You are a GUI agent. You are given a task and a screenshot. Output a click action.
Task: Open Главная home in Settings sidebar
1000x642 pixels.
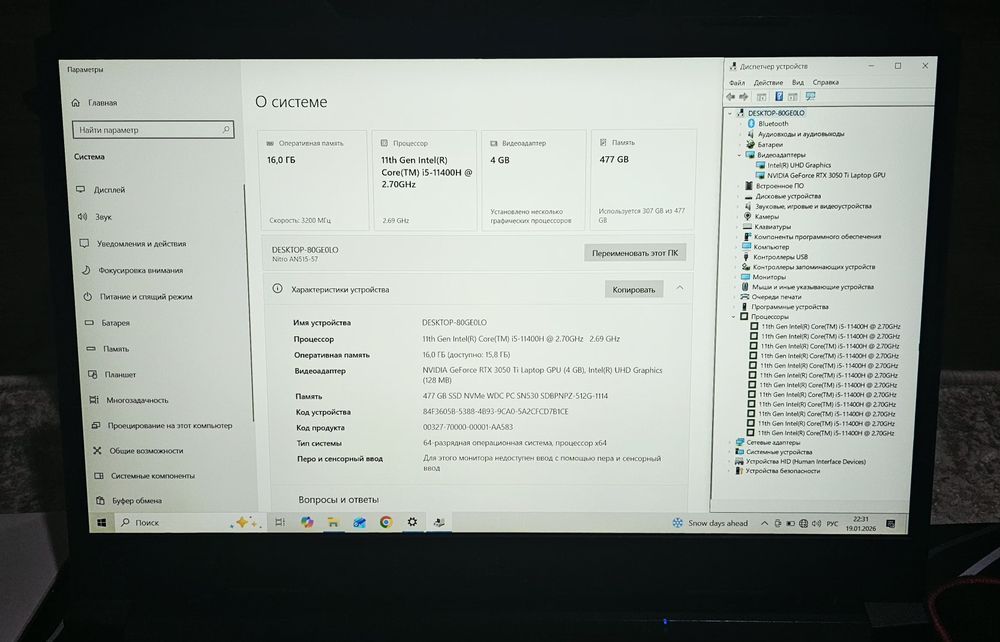pos(94,103)
